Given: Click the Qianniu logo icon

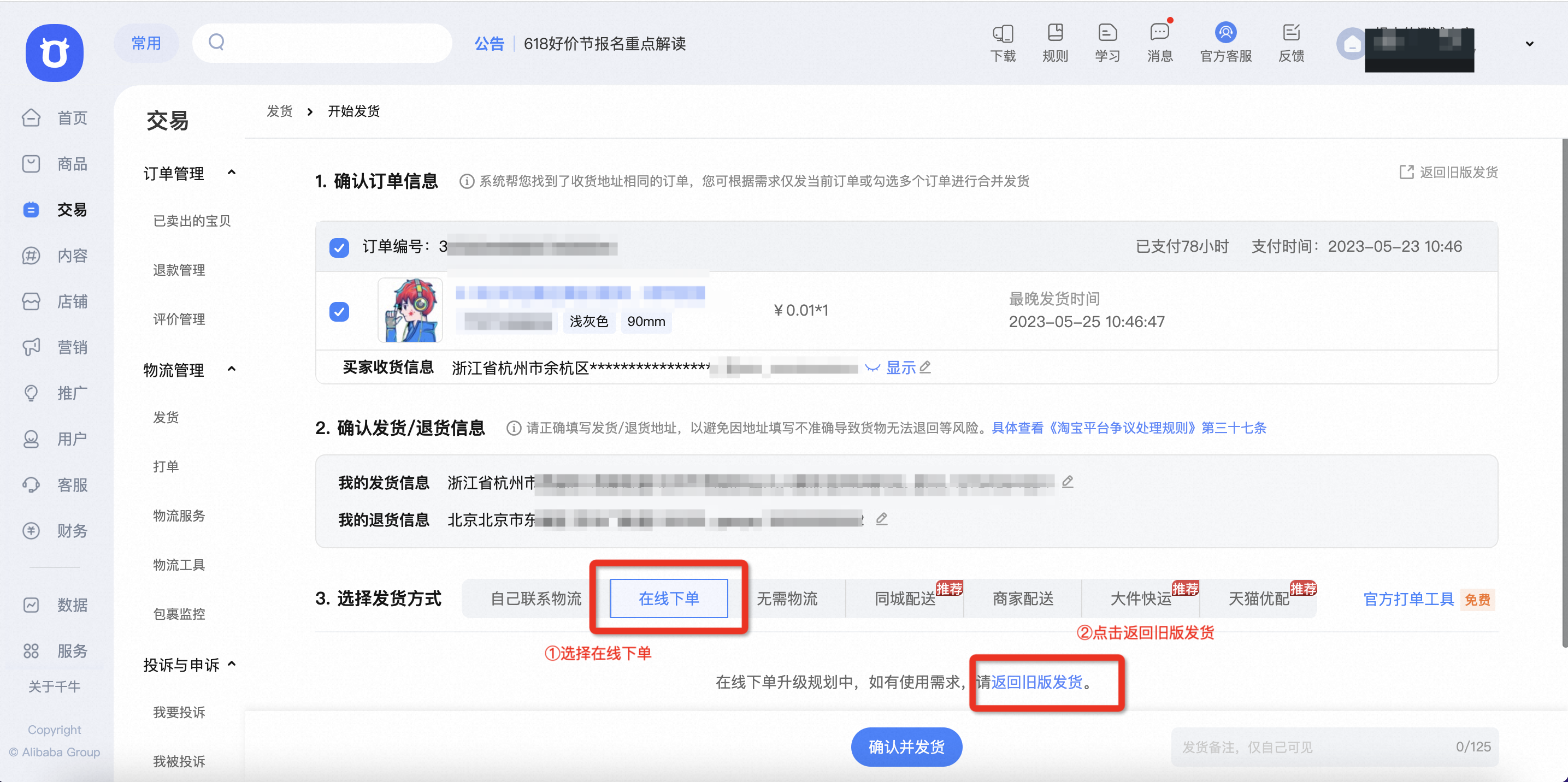Looking at the screenshot, I should tap(54, 53).
